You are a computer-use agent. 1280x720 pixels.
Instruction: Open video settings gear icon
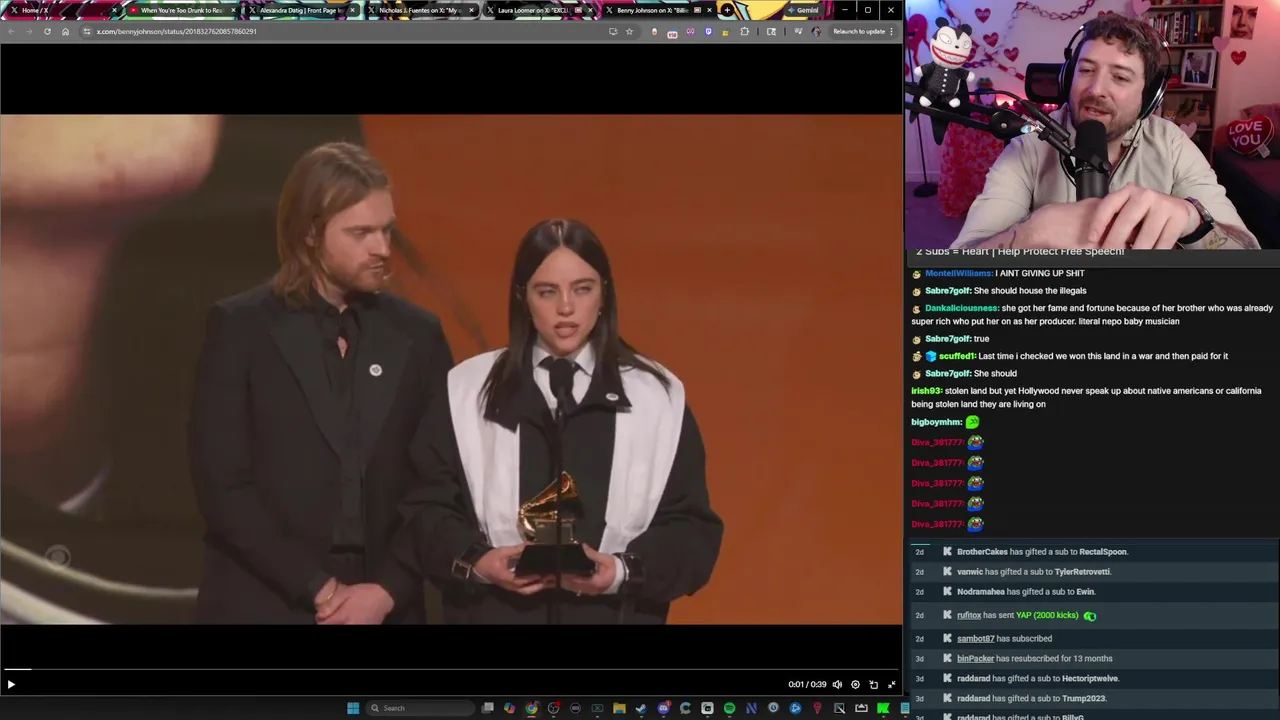click(855, 684)
